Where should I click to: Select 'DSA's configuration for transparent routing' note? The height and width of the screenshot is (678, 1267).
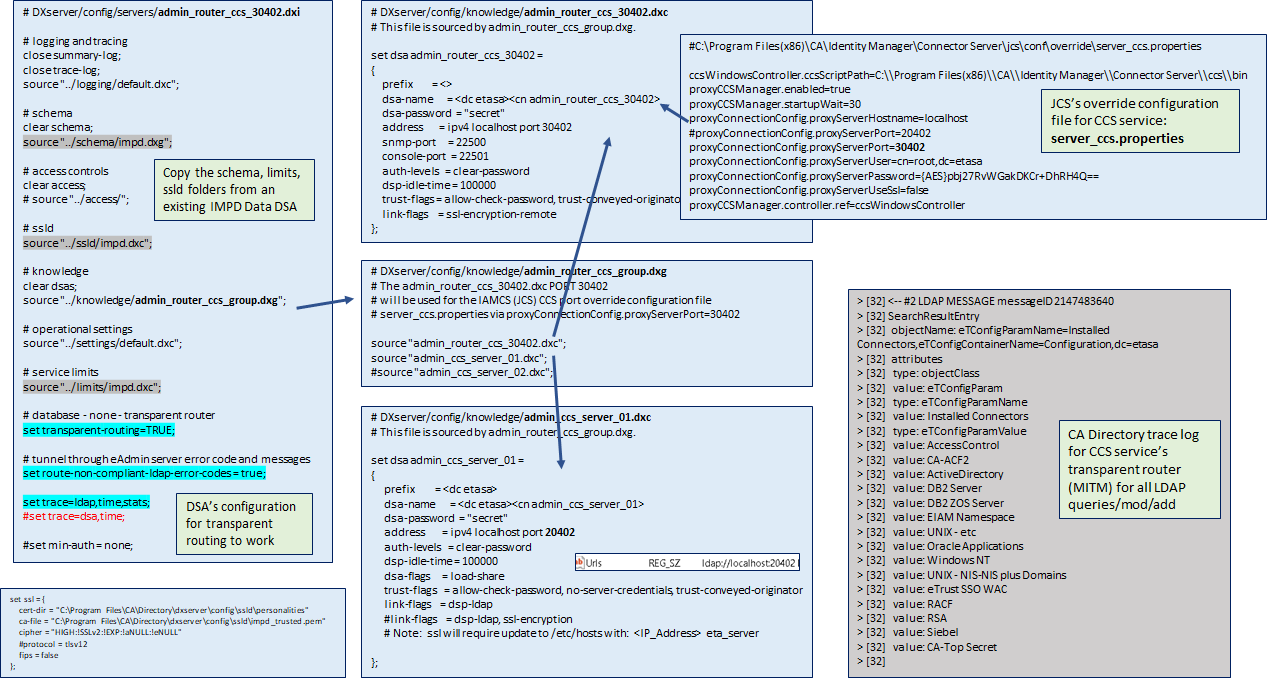coord(243,524)
